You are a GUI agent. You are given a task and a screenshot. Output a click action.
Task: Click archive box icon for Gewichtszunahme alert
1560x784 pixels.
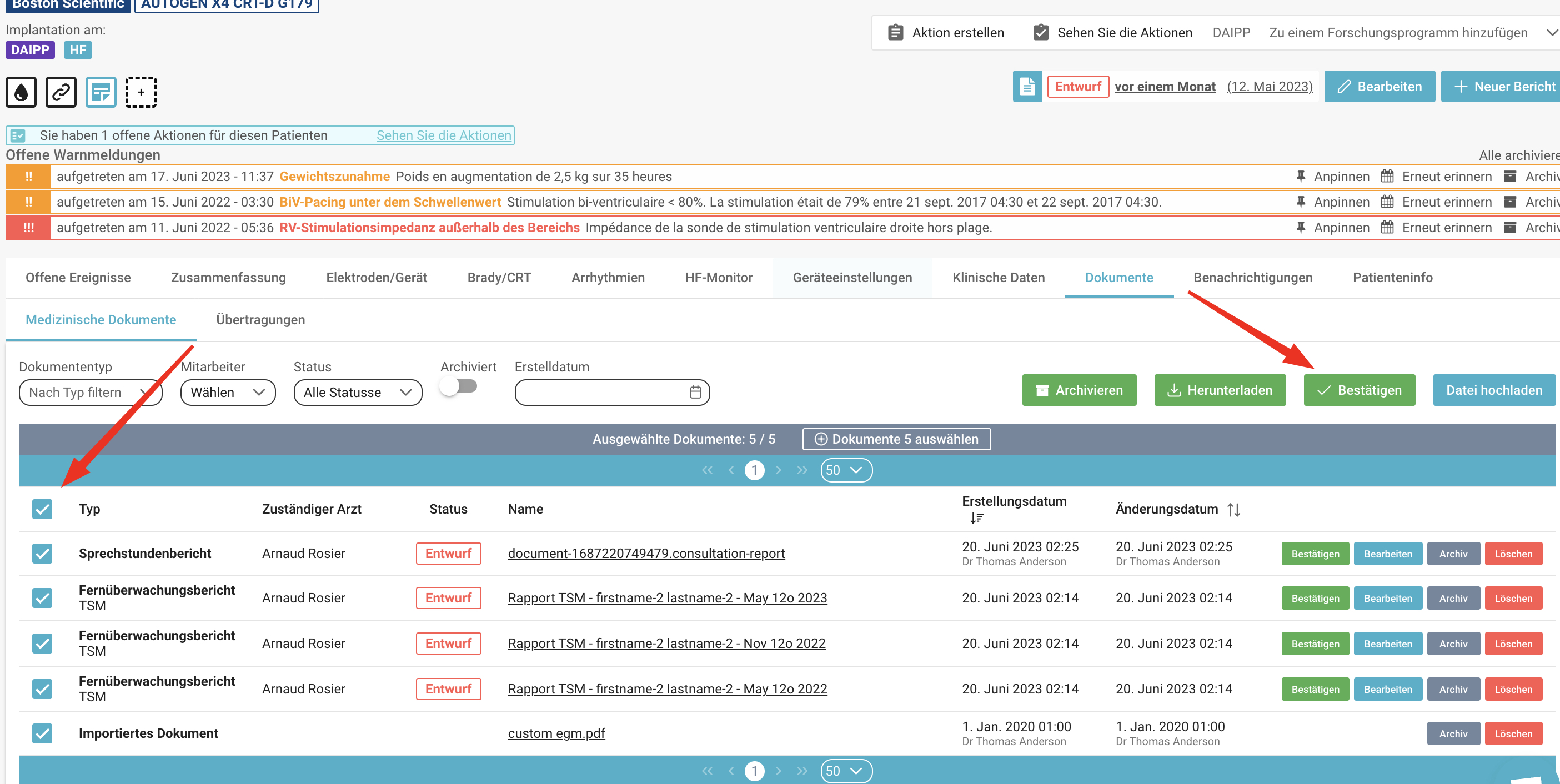(x=1511, y=176)
